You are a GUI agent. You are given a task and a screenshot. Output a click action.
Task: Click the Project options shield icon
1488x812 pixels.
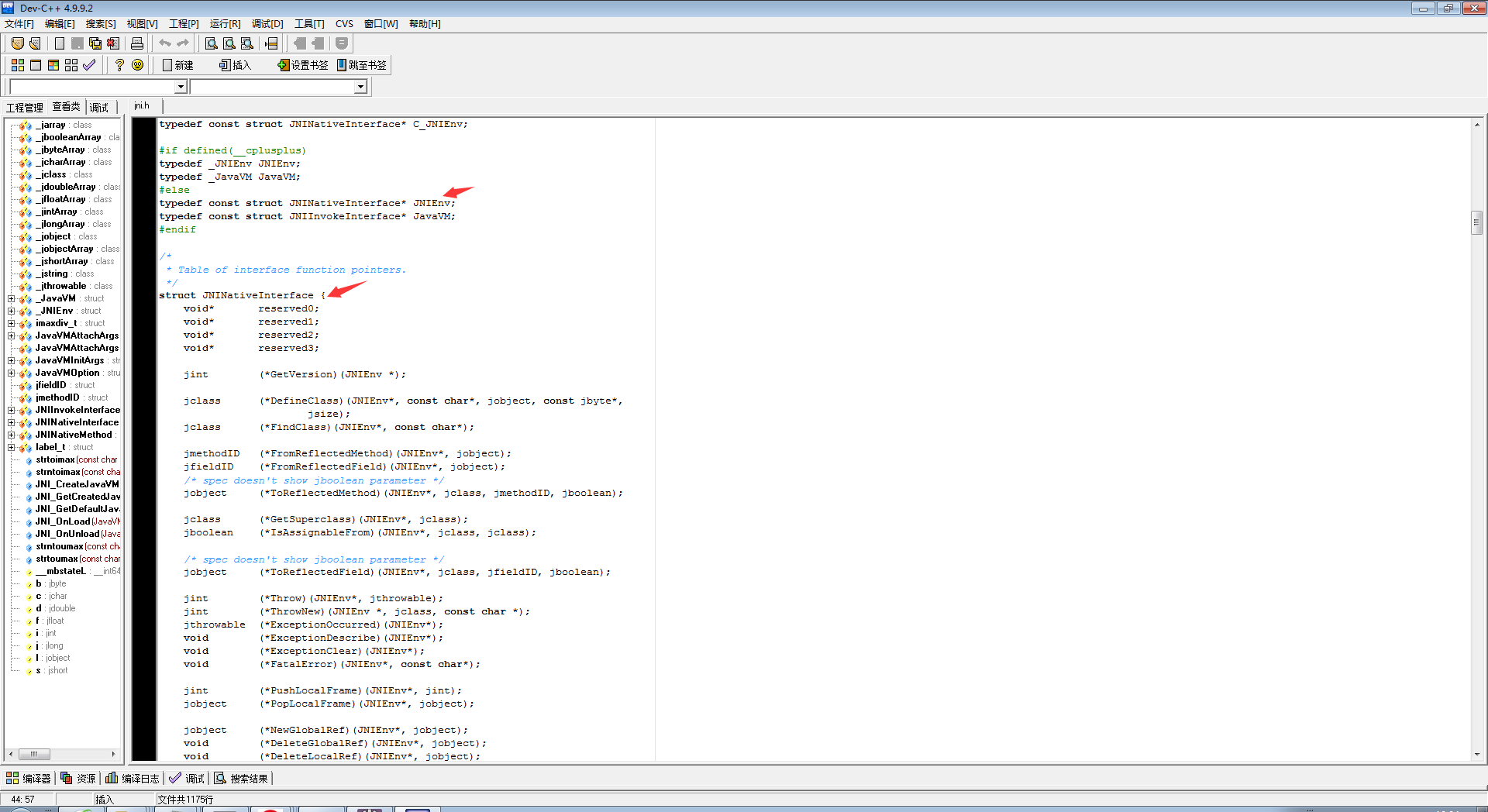tap(342, 43)
